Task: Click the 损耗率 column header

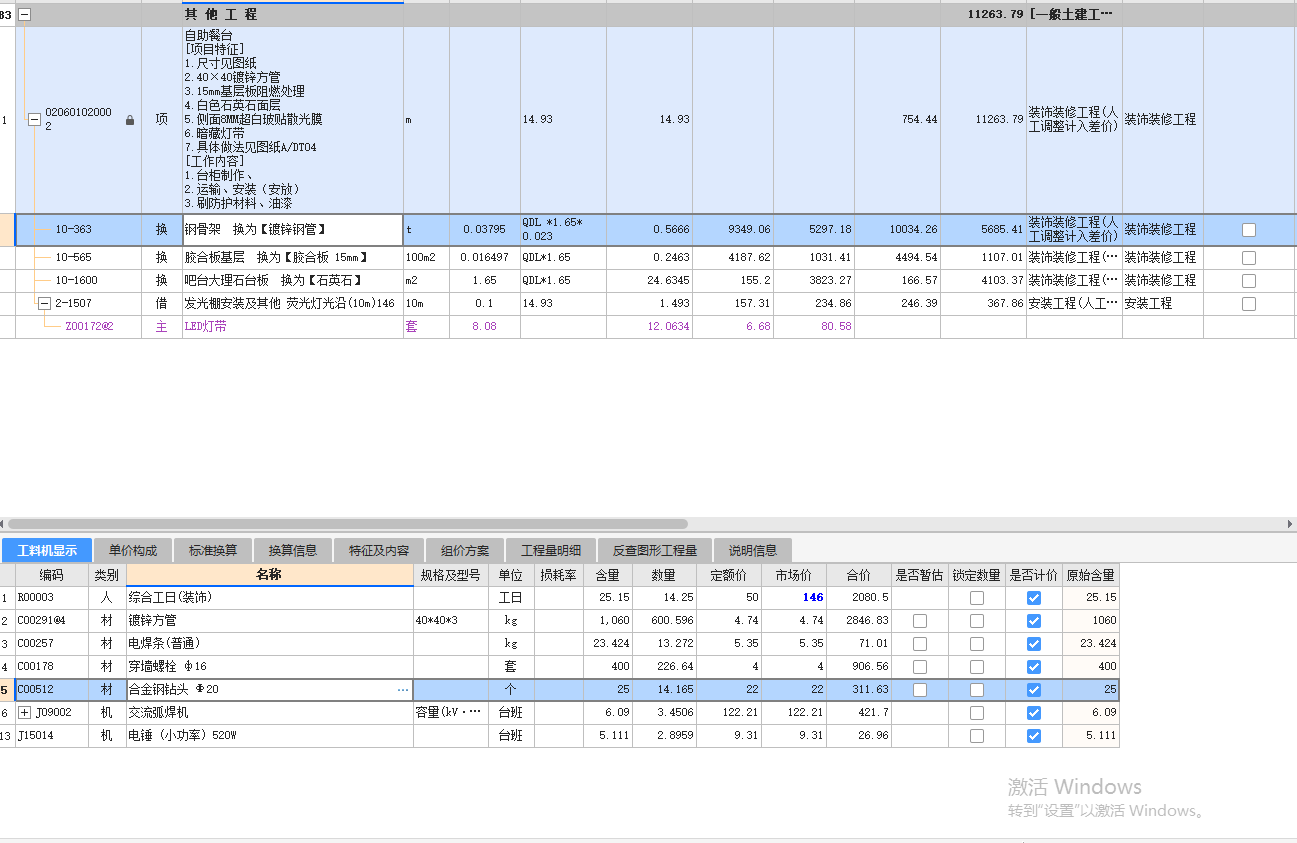Action: pyautogui.click(x=558, y=575)
